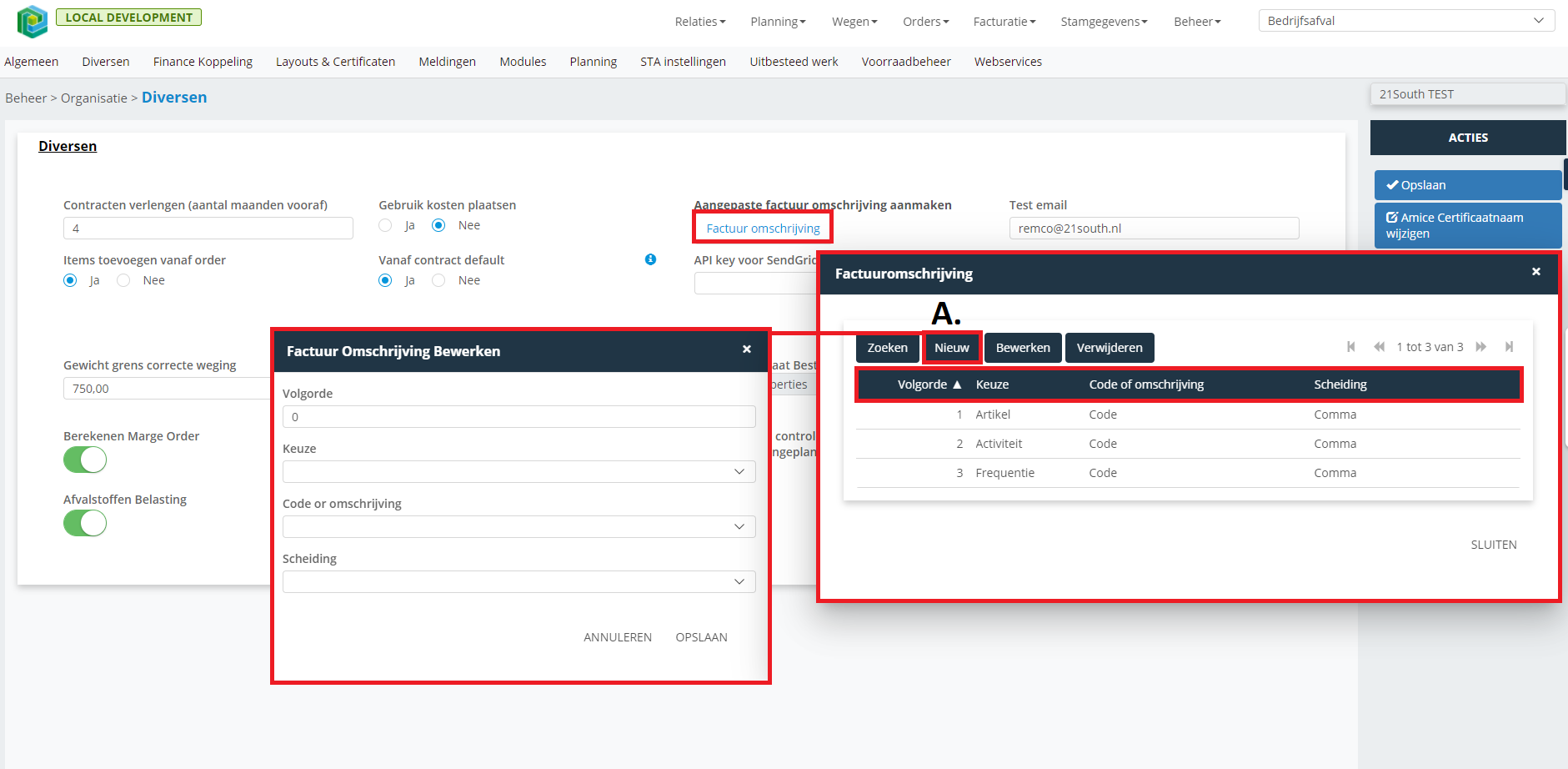The width and height of the screenshot is (1568, 769).
Task: Select Ja for Gebruik kosten plaatsen
Action: 385,225
